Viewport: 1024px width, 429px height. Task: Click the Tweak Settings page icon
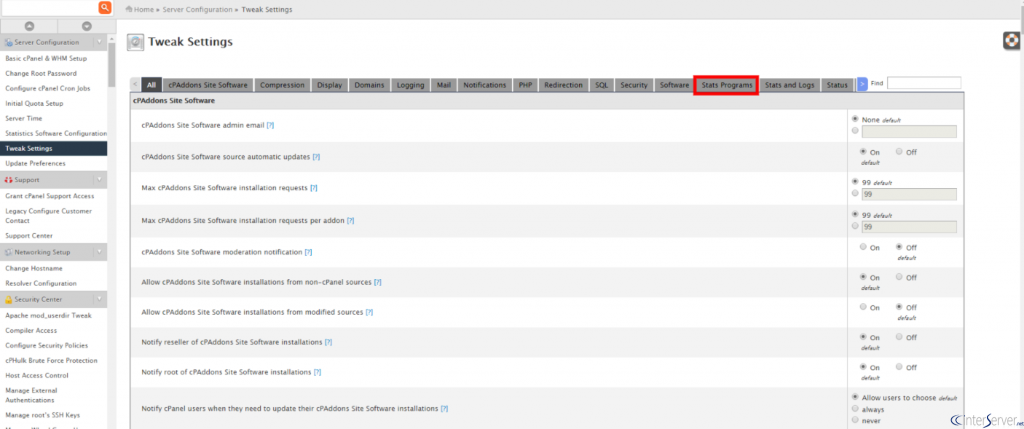(135, 42)
